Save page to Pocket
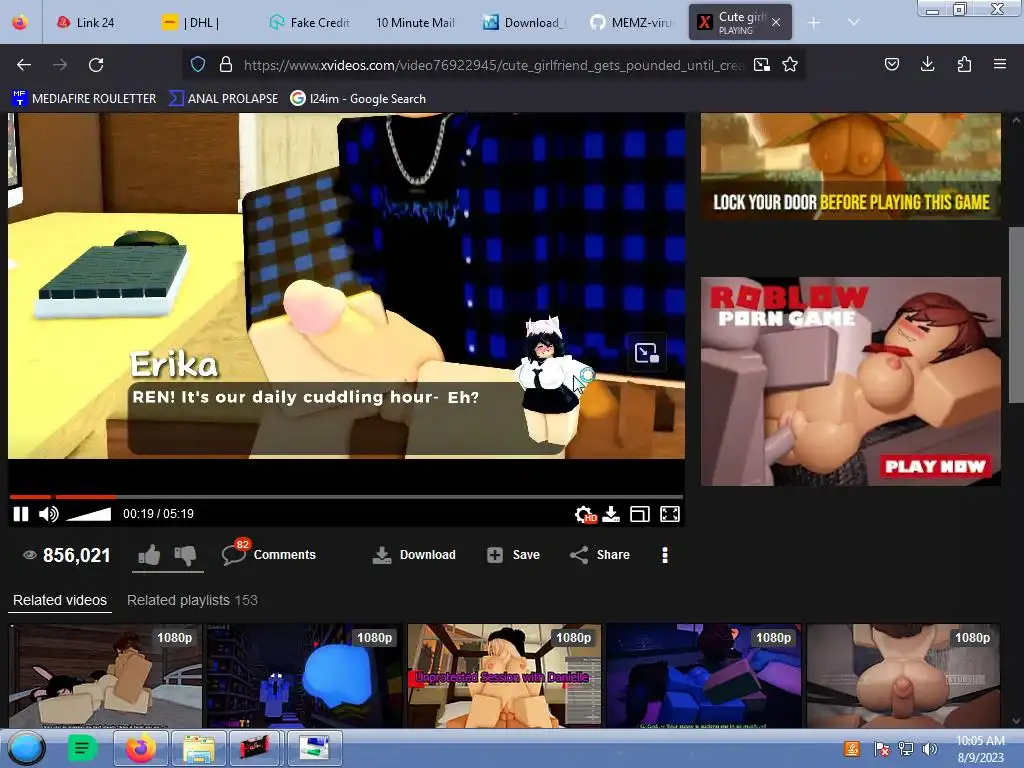 point(891,64)
